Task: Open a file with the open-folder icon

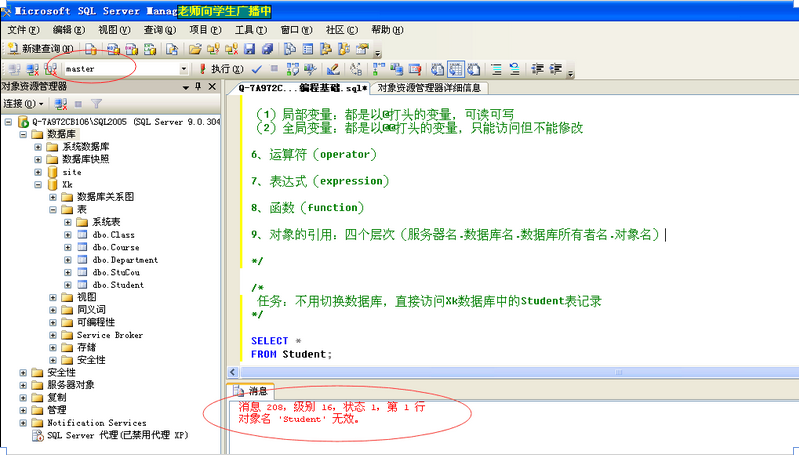Action: [195, 49]
